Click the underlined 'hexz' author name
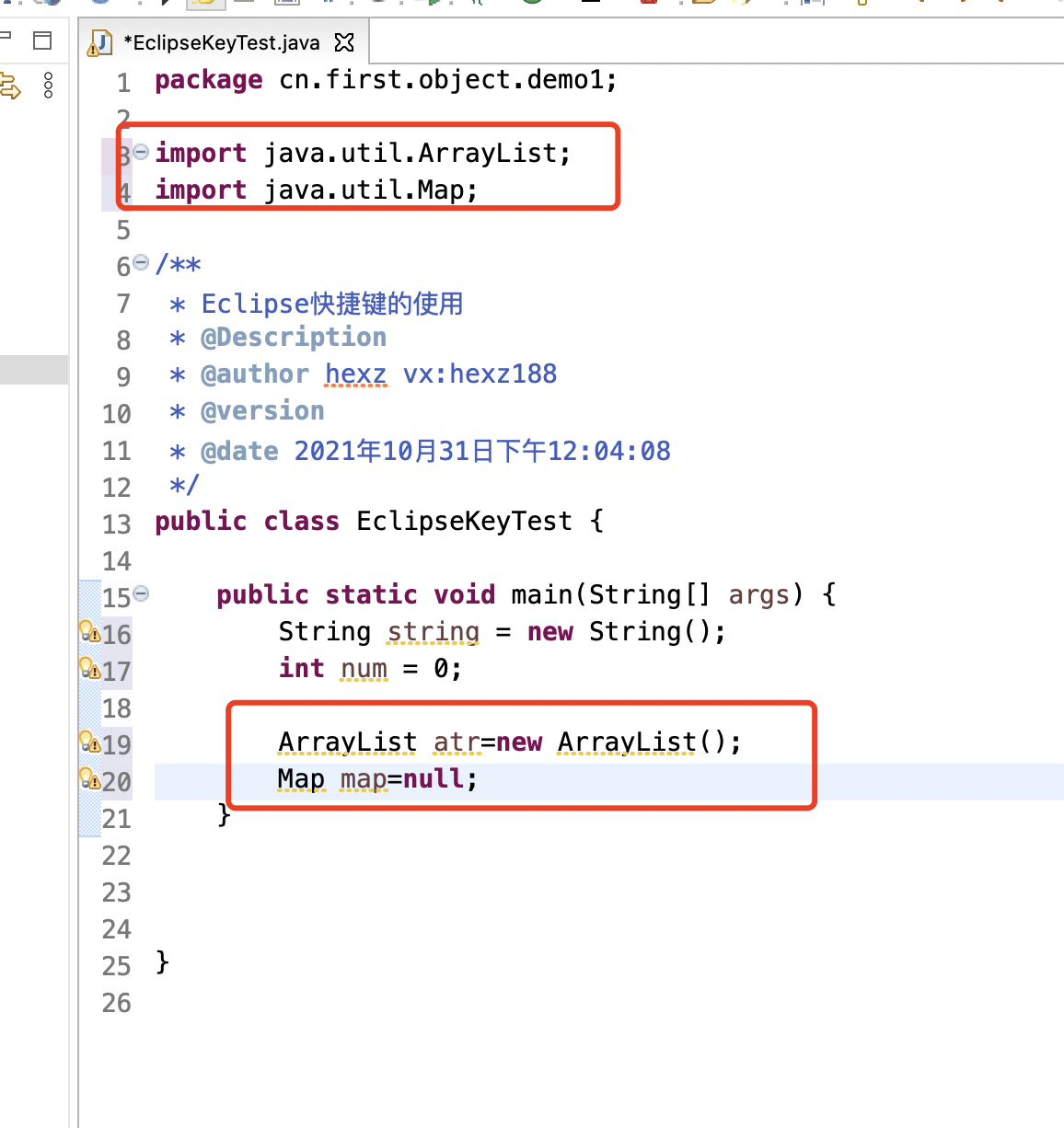The image size is (1064, 1128). (x=355, y=374)
